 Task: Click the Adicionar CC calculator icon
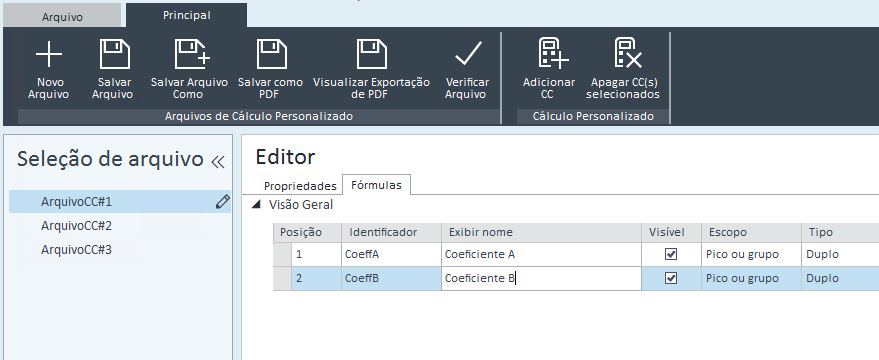click(552, 53)
